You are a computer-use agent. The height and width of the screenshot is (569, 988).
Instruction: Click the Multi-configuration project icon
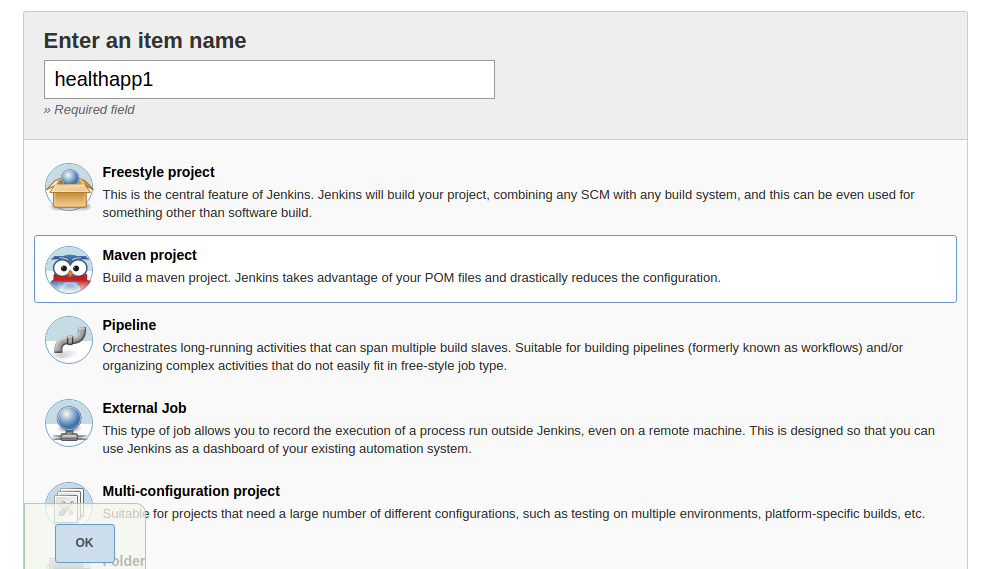pyautogui.click(x=69, y=505)
